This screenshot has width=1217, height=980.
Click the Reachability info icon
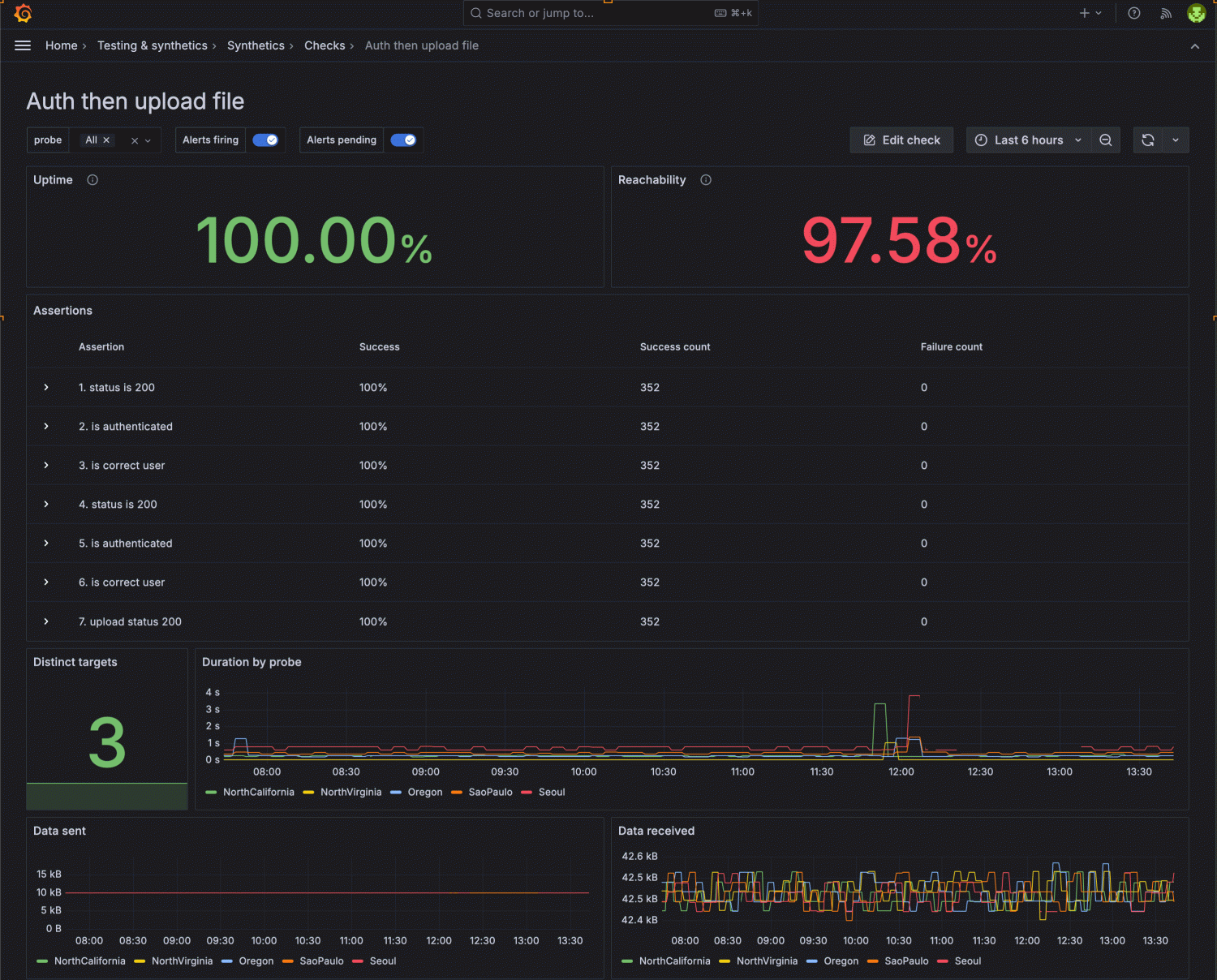(x=705, y=179)
